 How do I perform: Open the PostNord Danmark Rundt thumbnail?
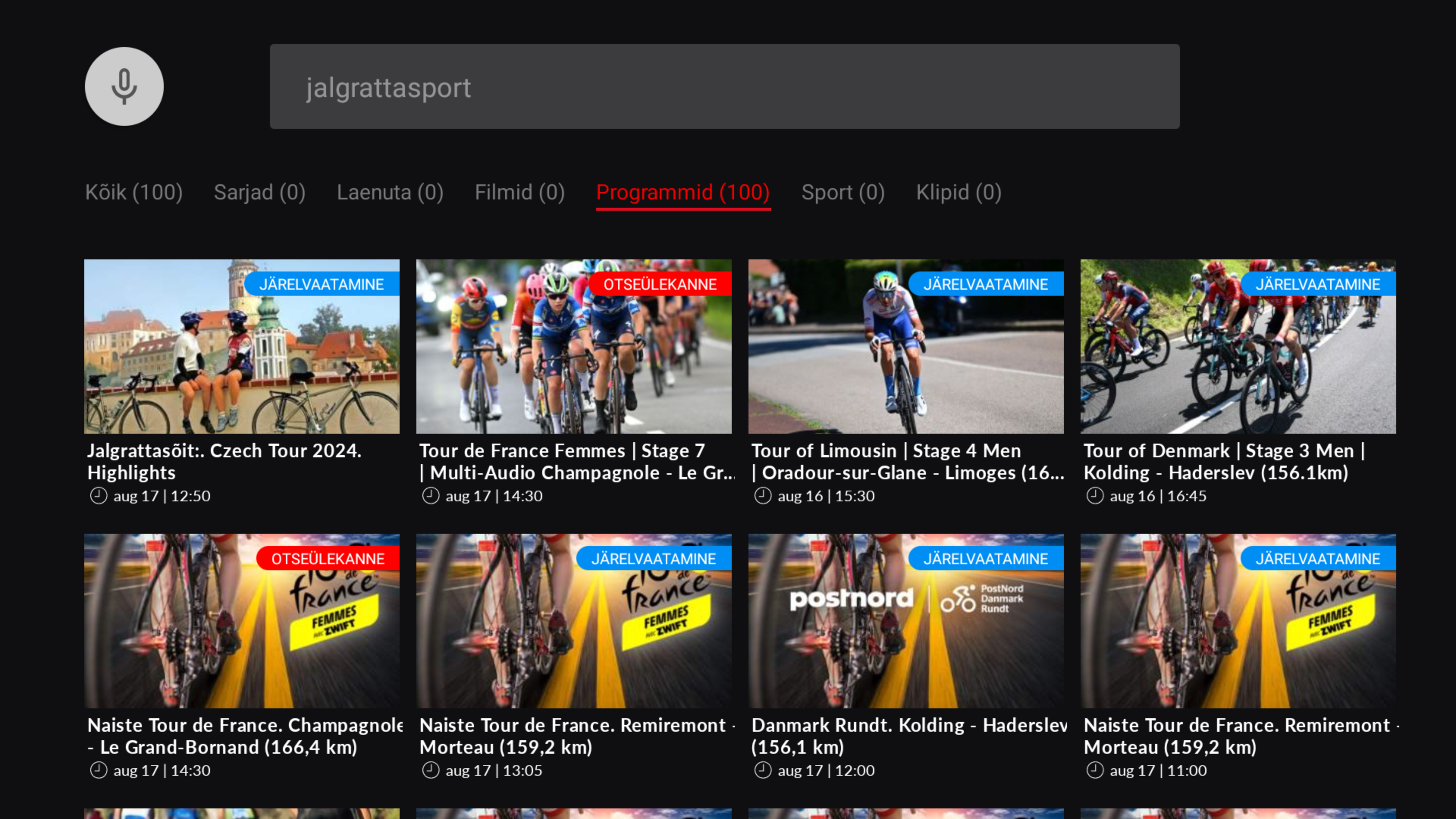tap(906, 621)
